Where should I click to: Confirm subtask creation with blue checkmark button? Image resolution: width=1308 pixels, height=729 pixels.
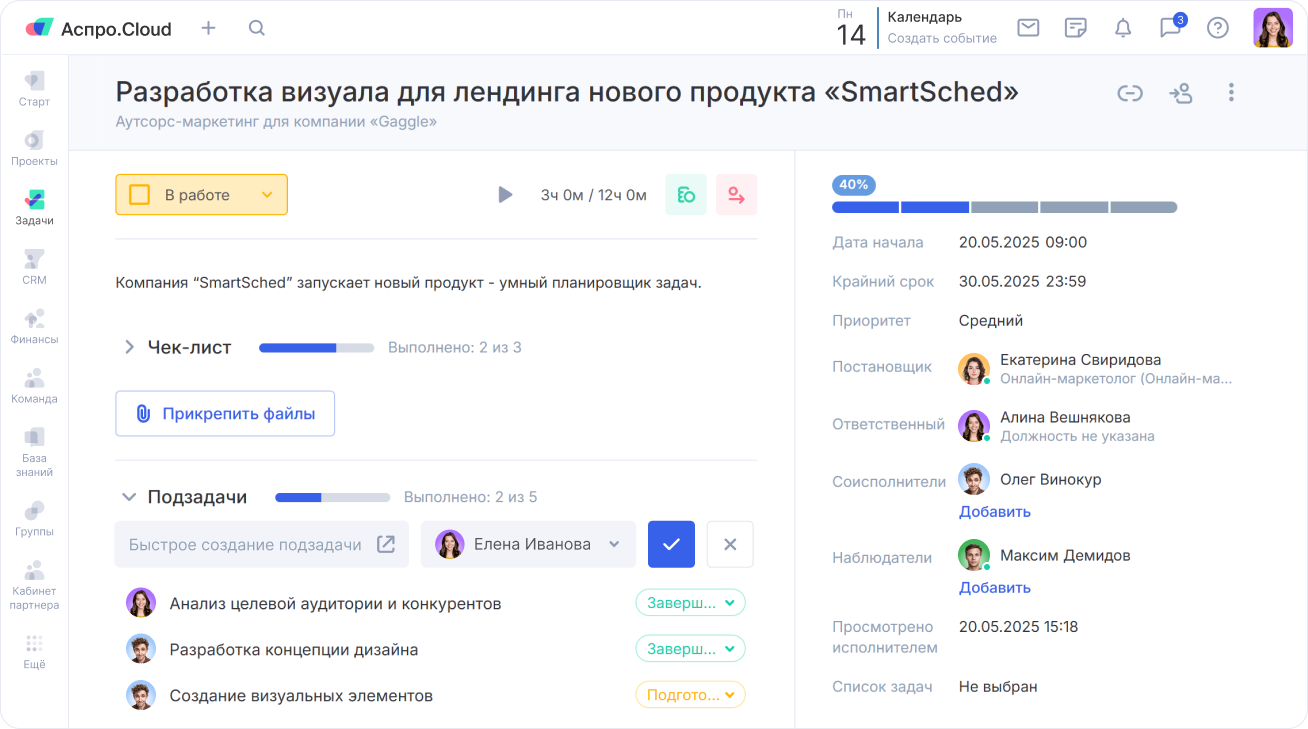pyautogui.click(x=671, y=545)
